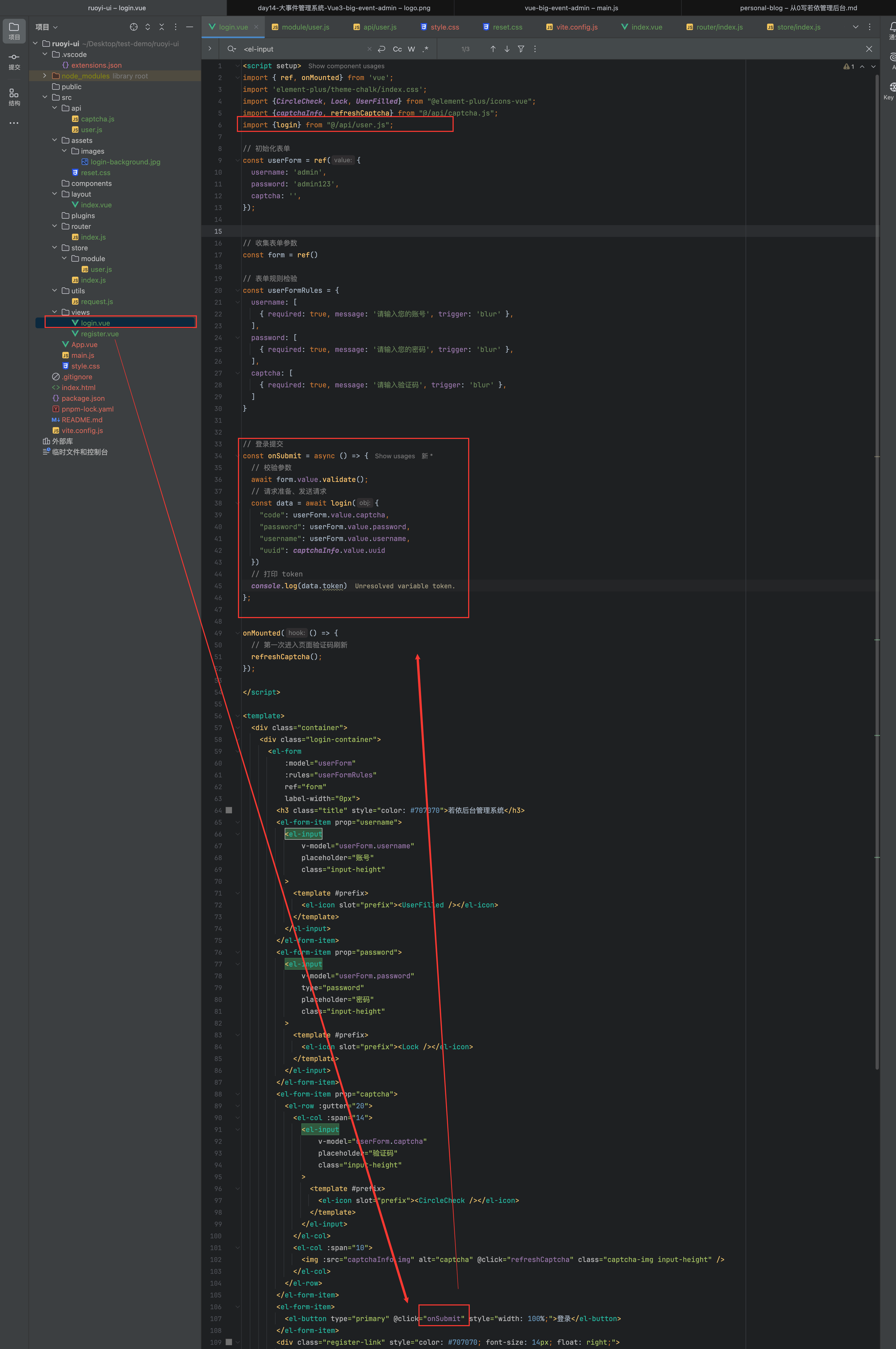The height and width of the screenshot is (1349, 896).
Task: Switch to vite.config.js editor tab
Action: coord(572,27)
